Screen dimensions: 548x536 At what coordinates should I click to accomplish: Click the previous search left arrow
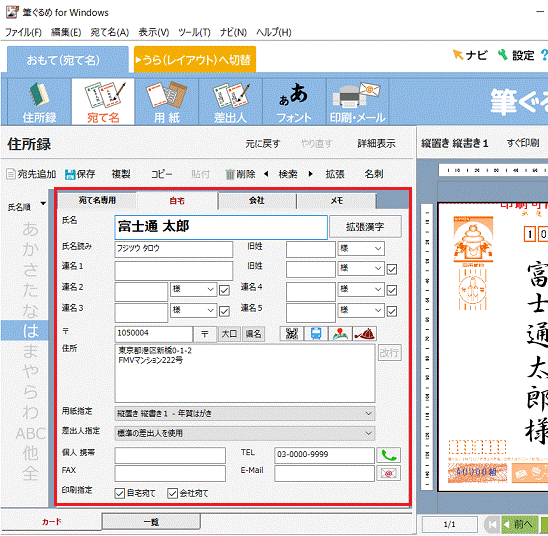point(266,174)
